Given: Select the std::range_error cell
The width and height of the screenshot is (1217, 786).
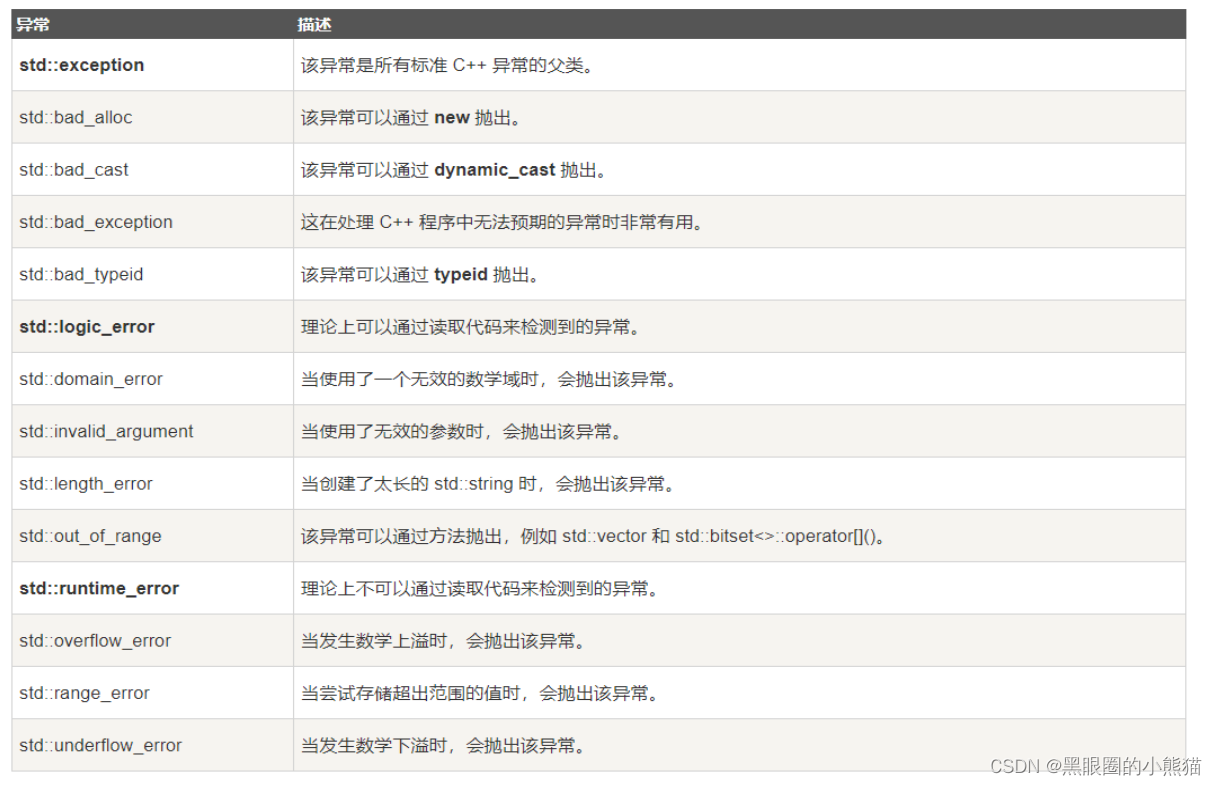Looking at the screenshot, I should coord(152,693).
